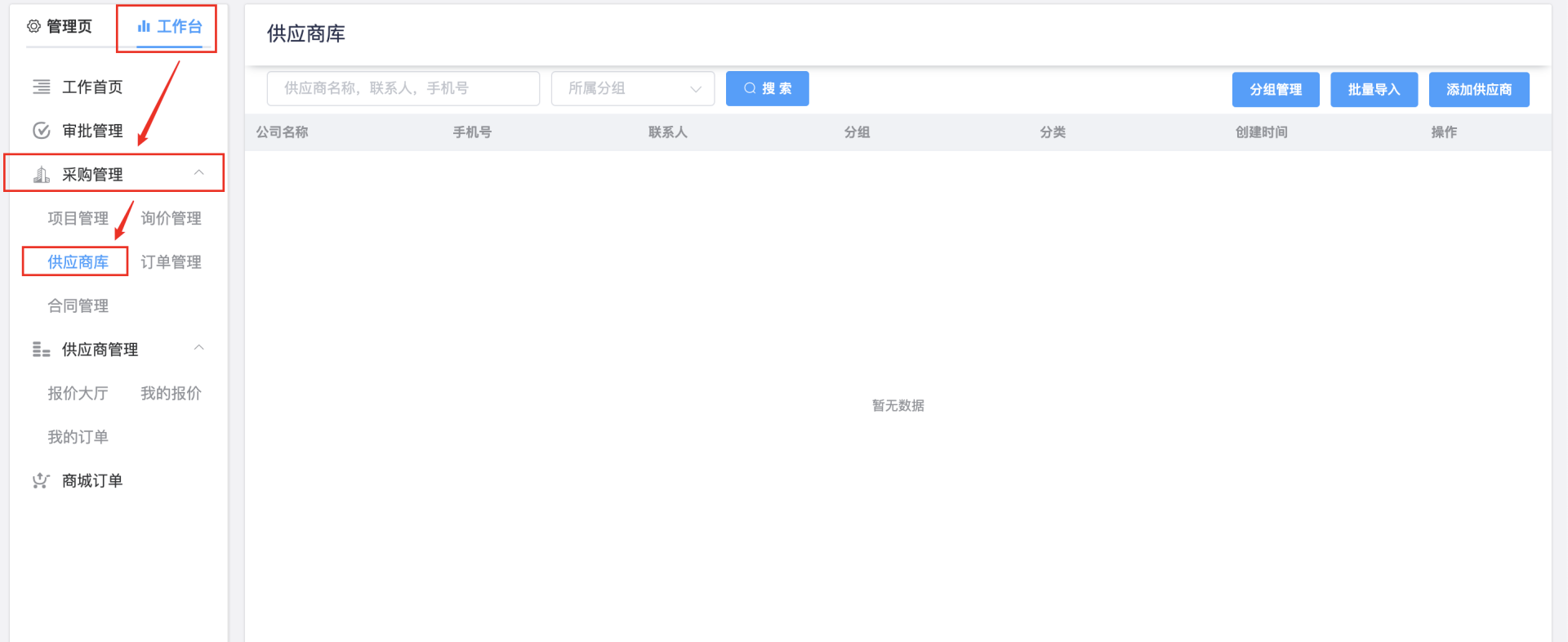Click the 采购管理 icon in sidebar
This screenshot has width=1568, height=642.
pos(41,174)
